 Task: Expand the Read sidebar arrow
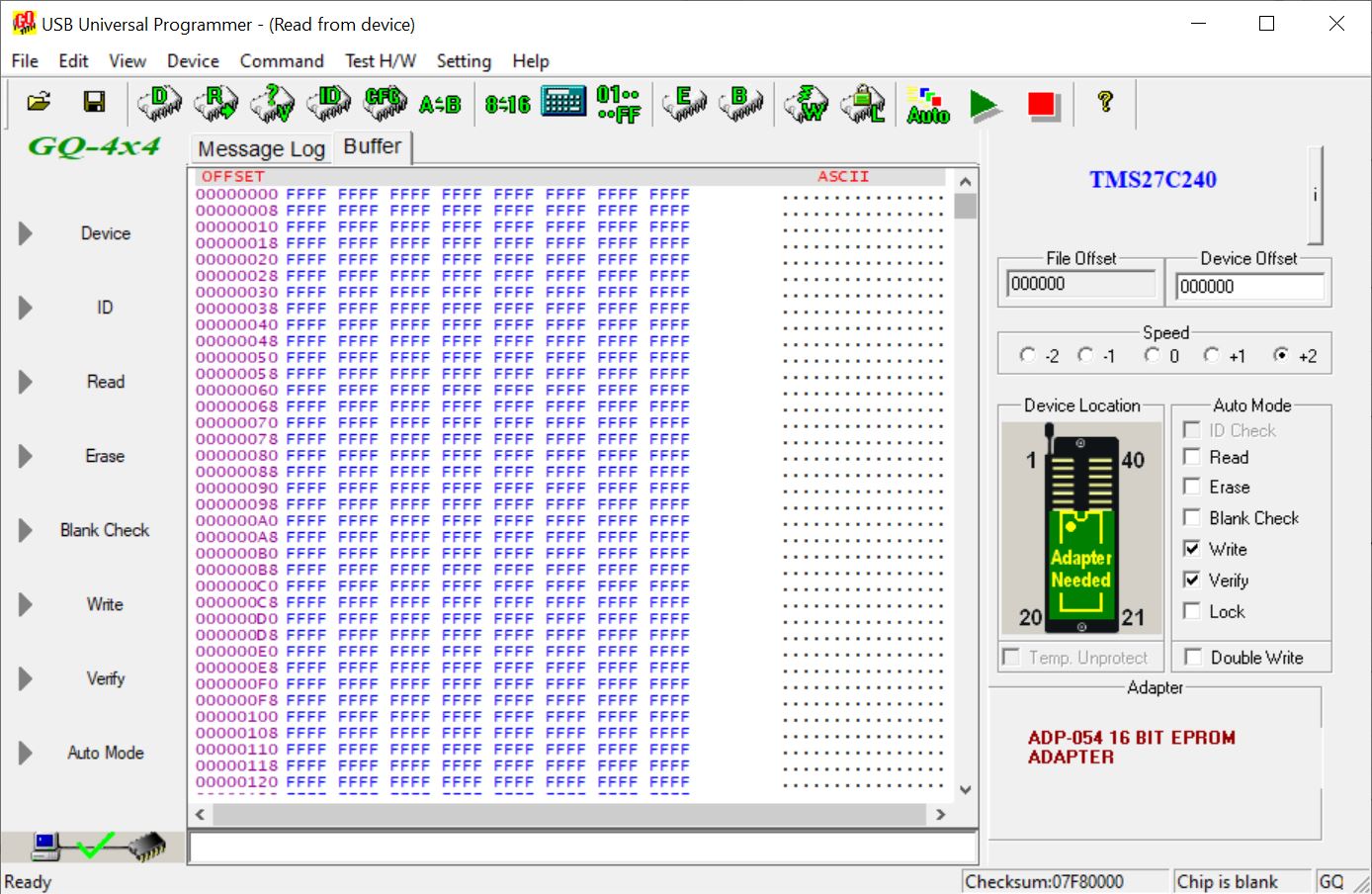[25, 382]
